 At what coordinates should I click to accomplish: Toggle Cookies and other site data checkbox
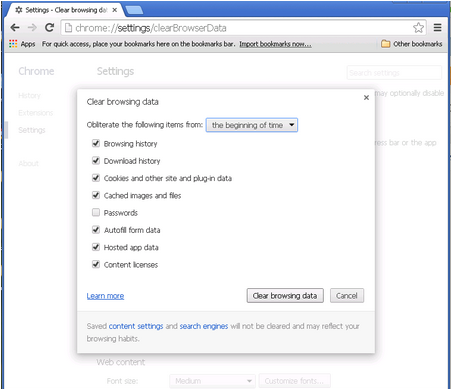pyautogui.click(x=96, y=178)
